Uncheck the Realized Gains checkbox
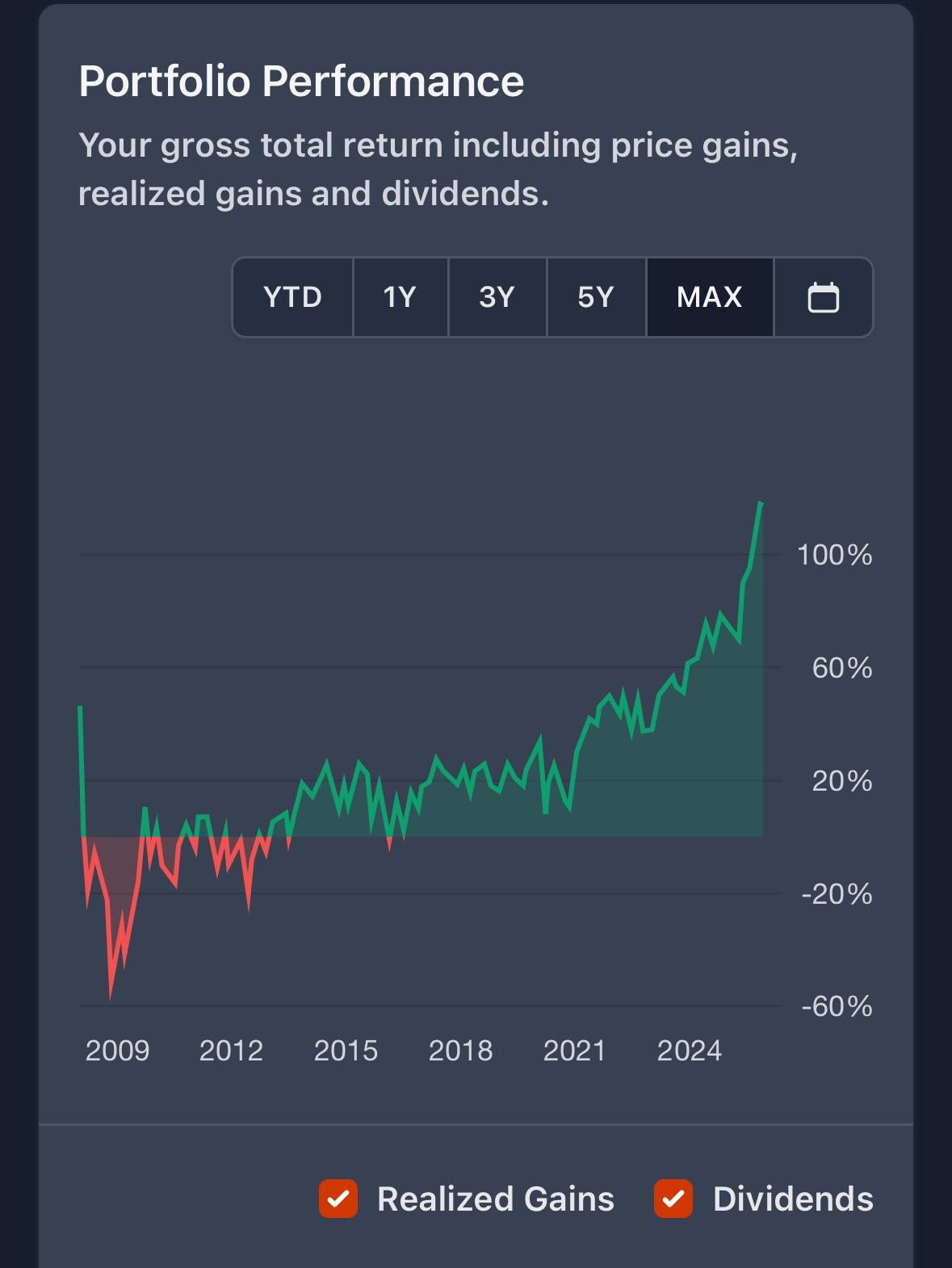952x1268 pixels. point(338,1199)
